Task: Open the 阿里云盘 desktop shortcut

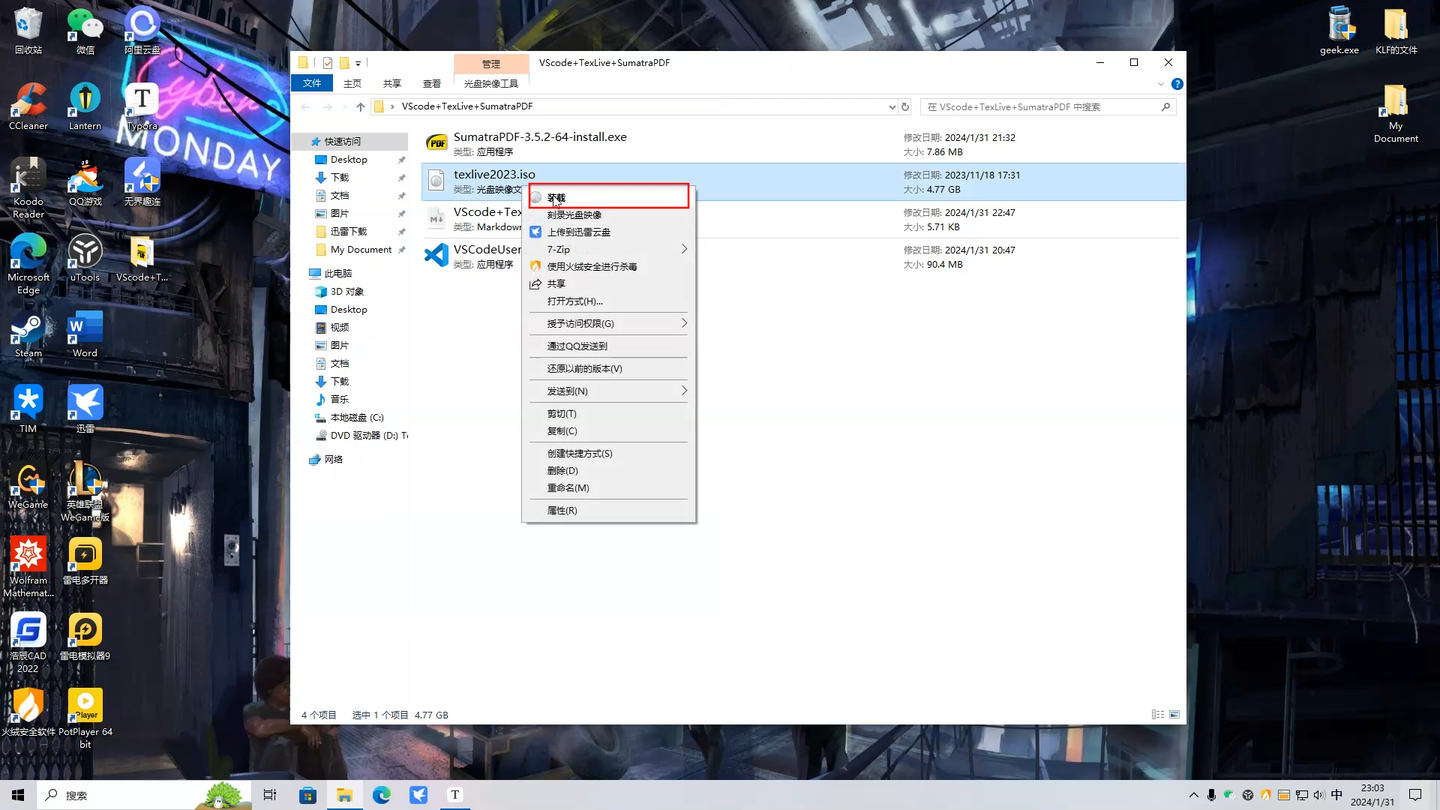Action: (142, 30)
